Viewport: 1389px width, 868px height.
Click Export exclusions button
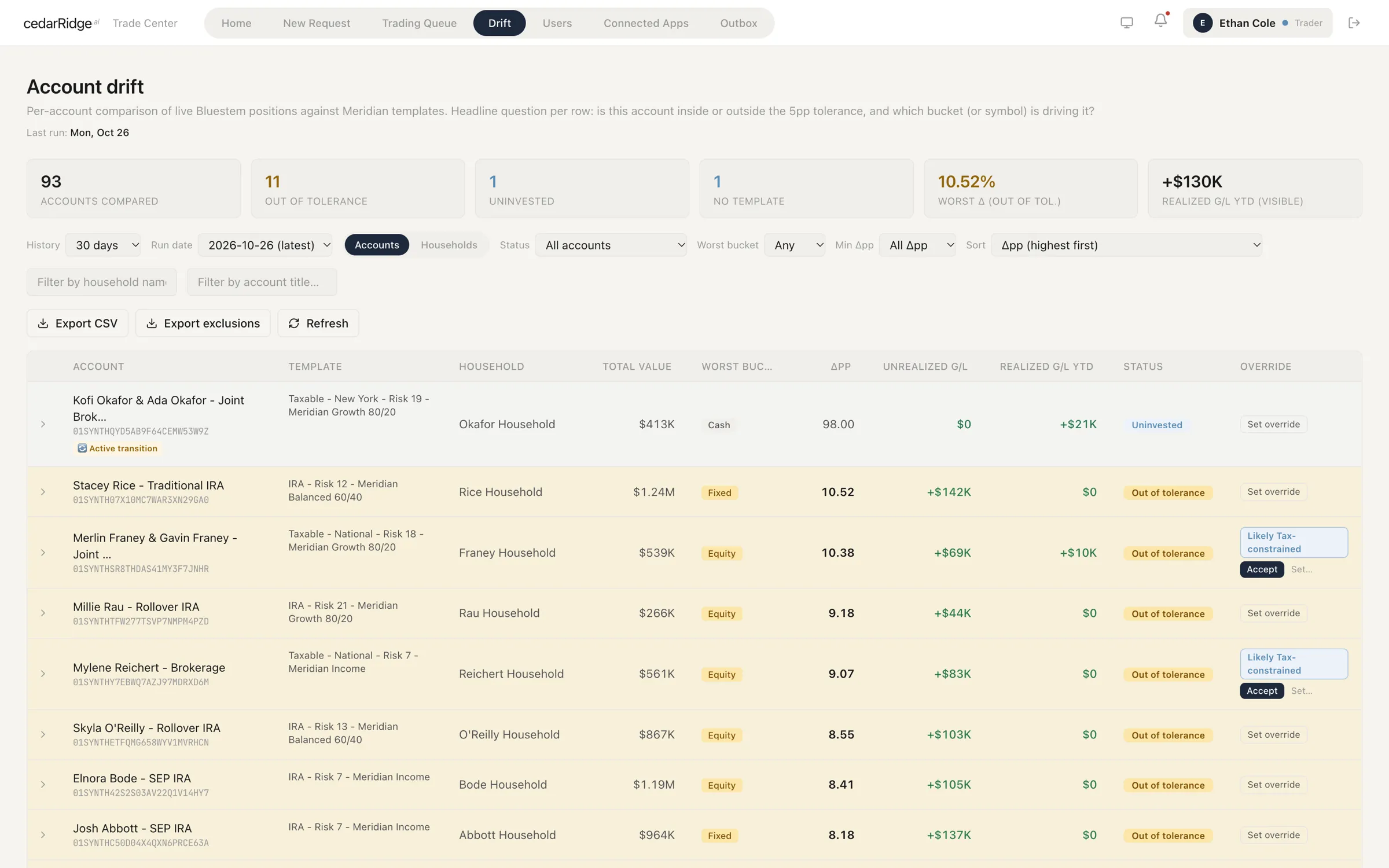[x=203, y=323]
